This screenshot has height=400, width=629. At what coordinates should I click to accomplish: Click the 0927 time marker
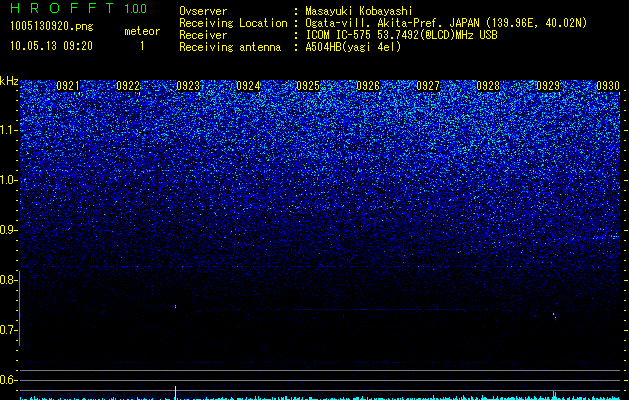428,86
